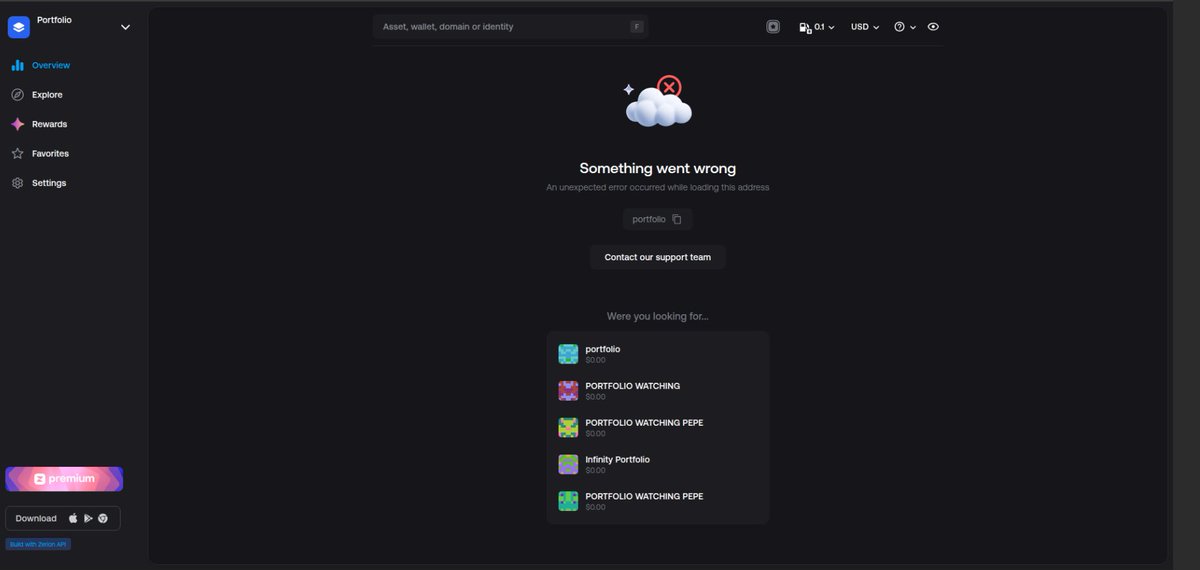Click Contact our support team
This screenshot has width=1200, height=570.
click(x=658, y=257)
